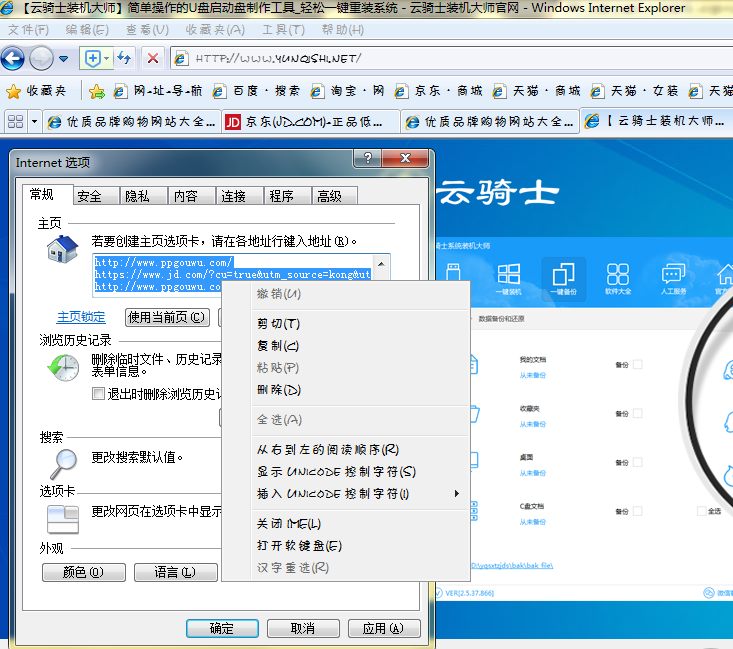Tick the 收藏夹 备份 checkbox on webpage
The width and height of the screenshot is (733, 649).
coord(638,413)
